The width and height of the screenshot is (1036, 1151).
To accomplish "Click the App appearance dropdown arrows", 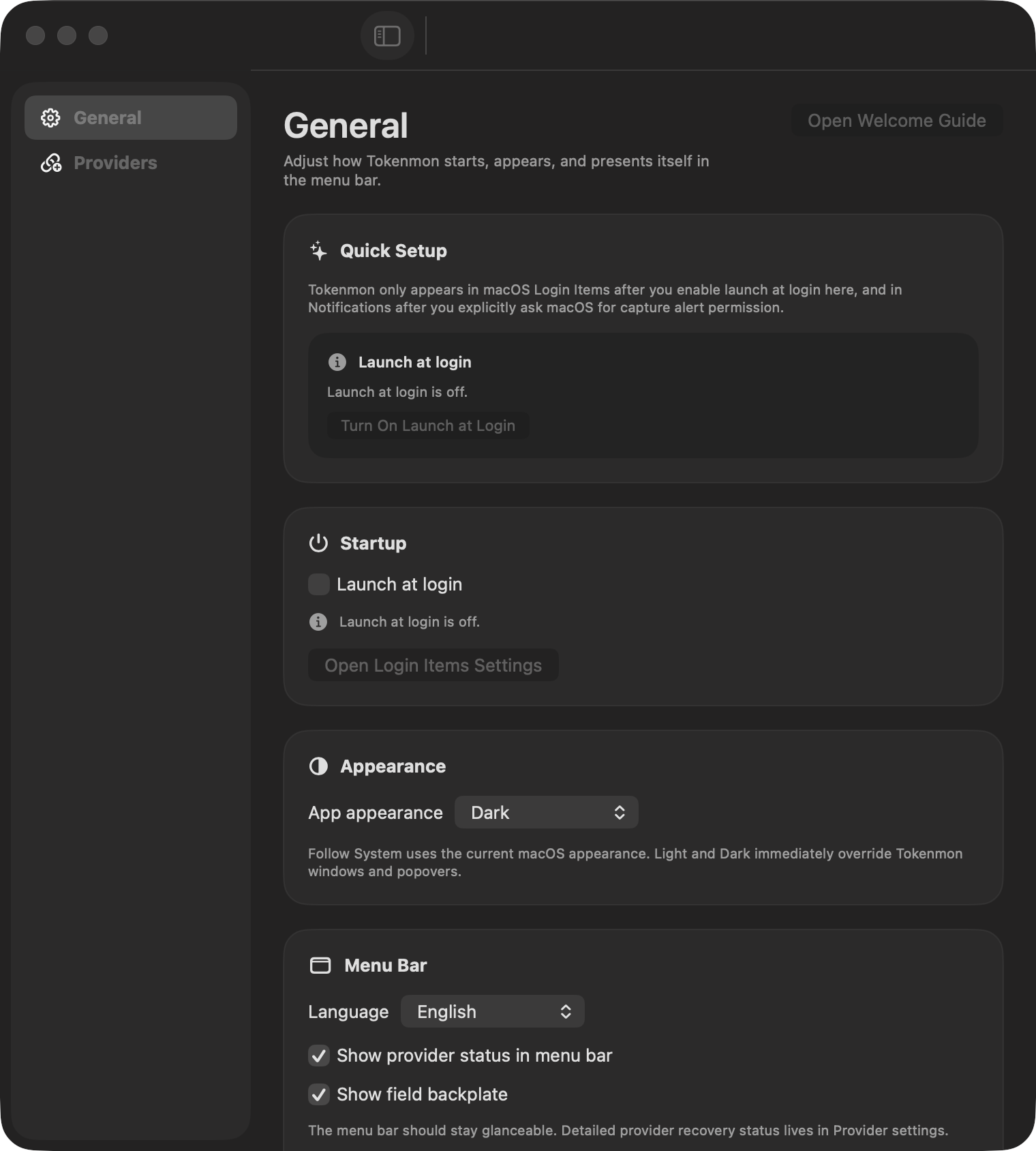I will 620,812.
